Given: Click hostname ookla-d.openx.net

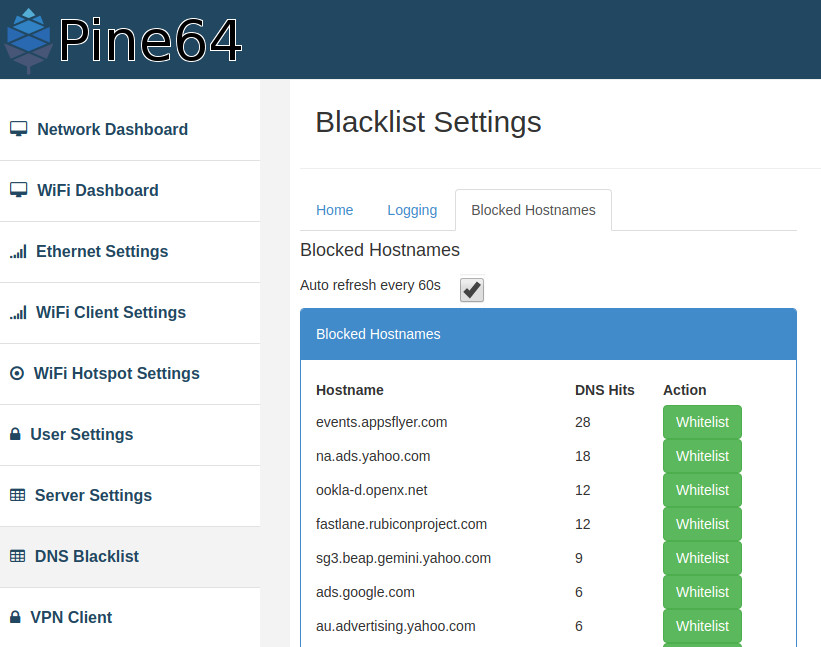Looking at the screenshot, I should click(371, 490).
